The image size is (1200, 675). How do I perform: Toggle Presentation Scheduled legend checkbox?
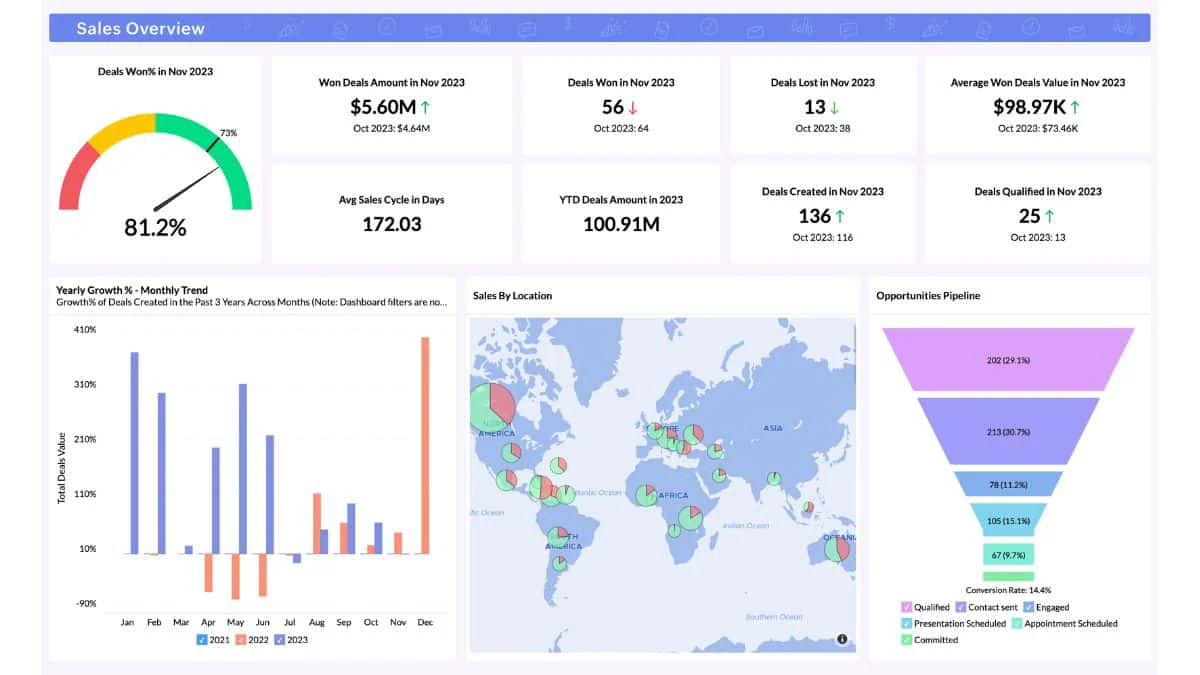(x=906, y=623)
